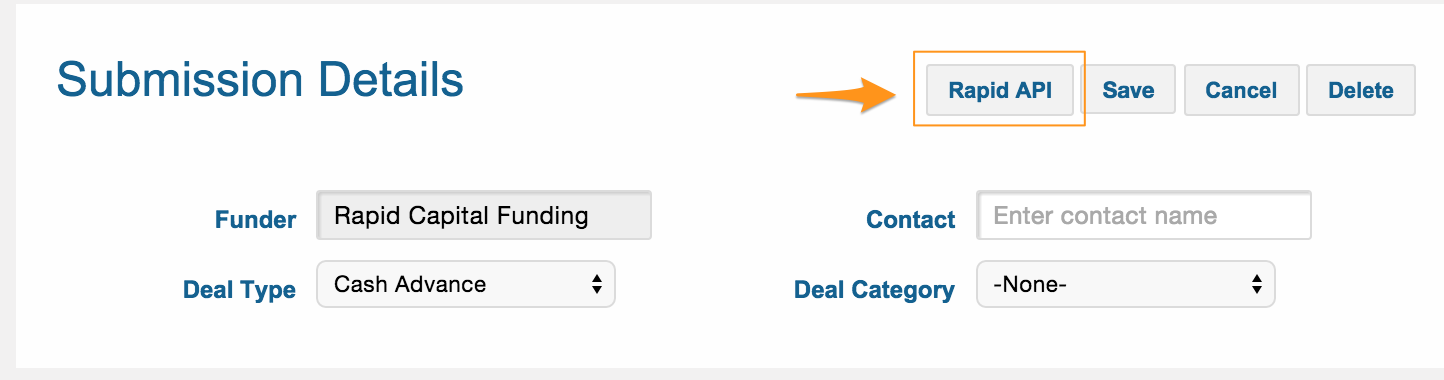Click the Rapid API button
This screenshot has width=1444, height=380.
pyautogui.click(x=999, y=90)
